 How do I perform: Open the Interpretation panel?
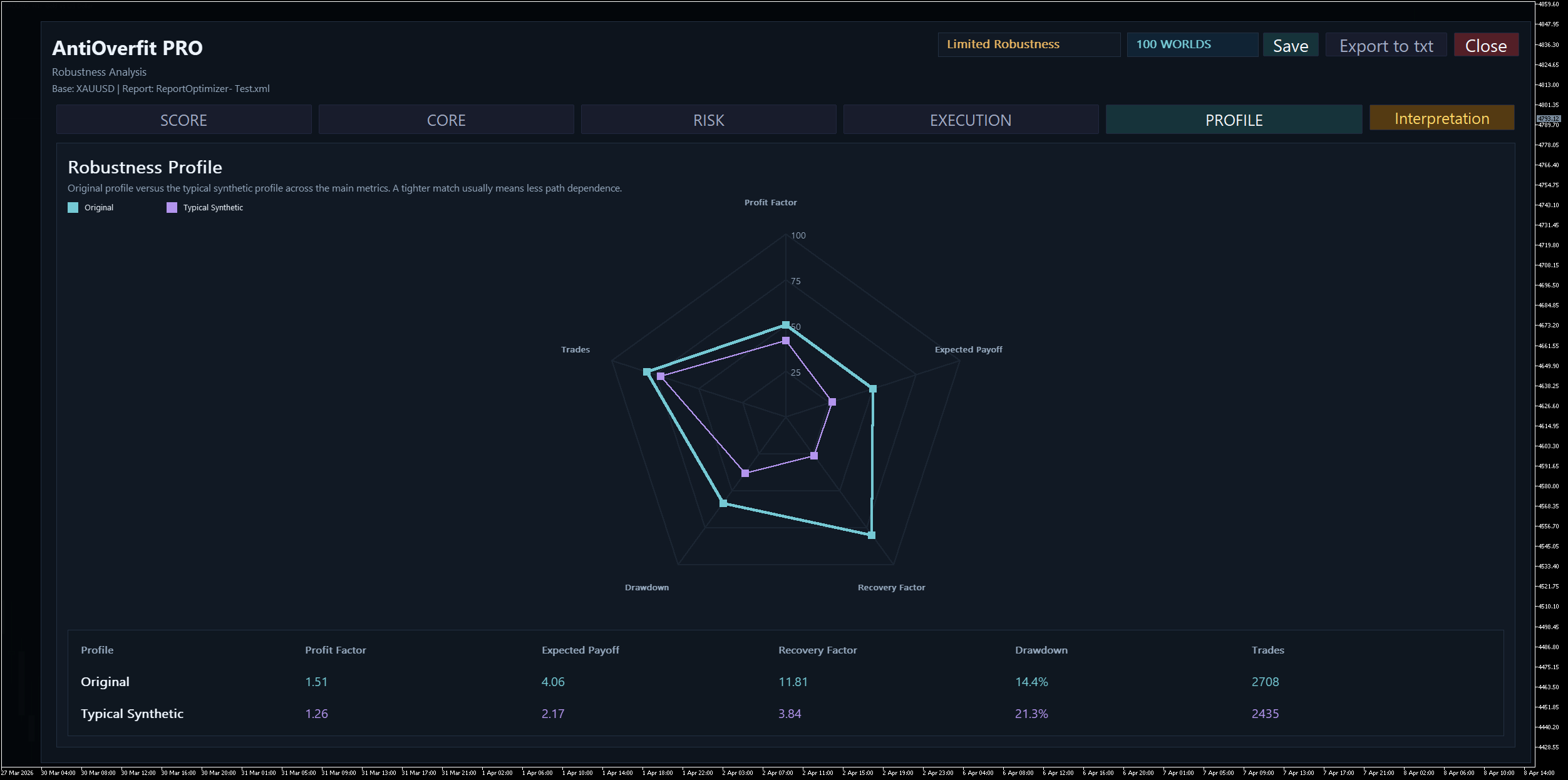1441,118
